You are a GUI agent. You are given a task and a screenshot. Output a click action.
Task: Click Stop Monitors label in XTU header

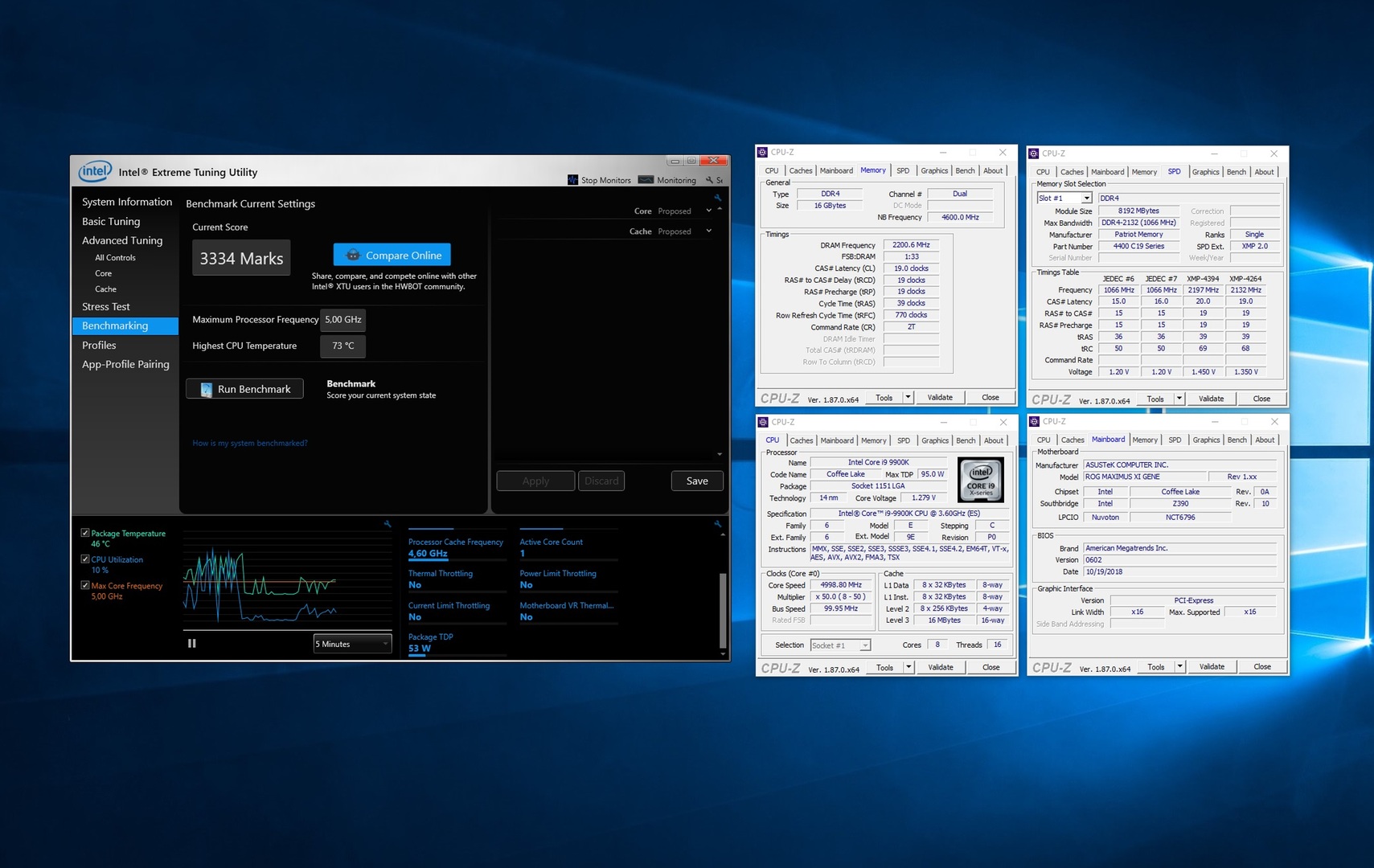605,180
